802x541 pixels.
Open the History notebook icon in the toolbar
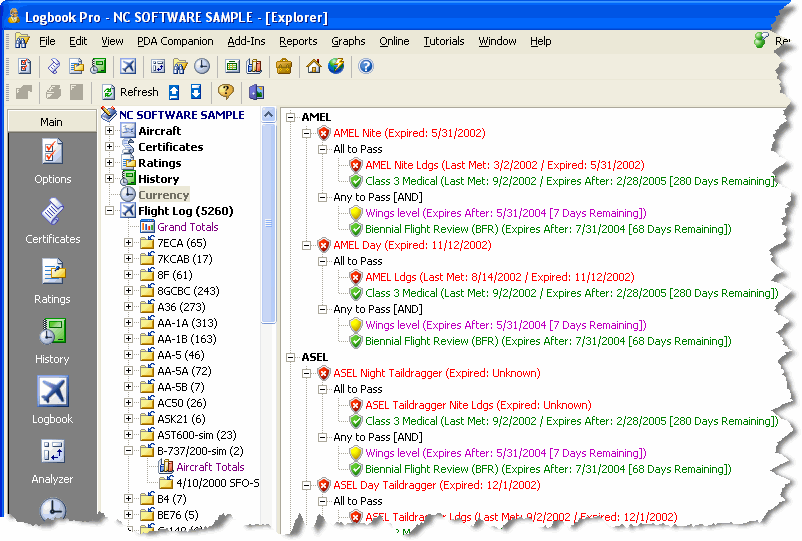click(98, 66)
